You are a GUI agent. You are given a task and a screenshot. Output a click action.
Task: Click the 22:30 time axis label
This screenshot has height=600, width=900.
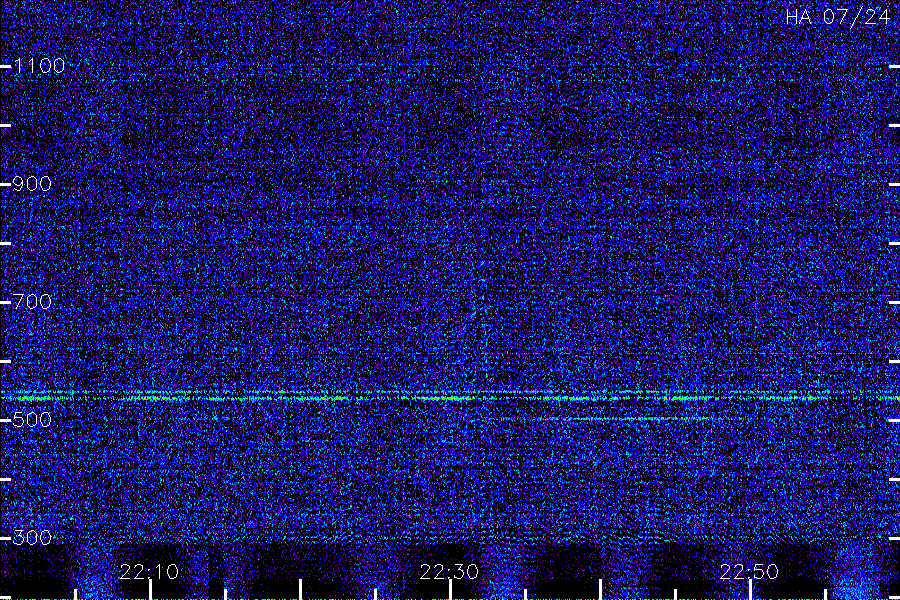click(449, 571)
